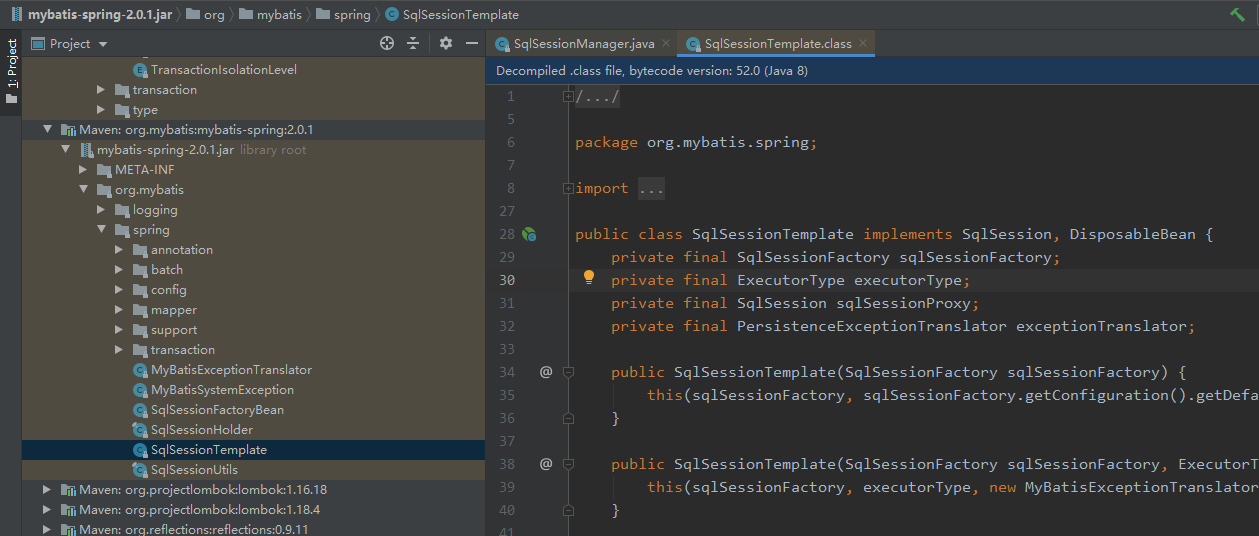Collapse all in Project panel
Image resolution: width=1259 pixels, height=536 pixels.
pyautogui.click(x=413, y=43)
